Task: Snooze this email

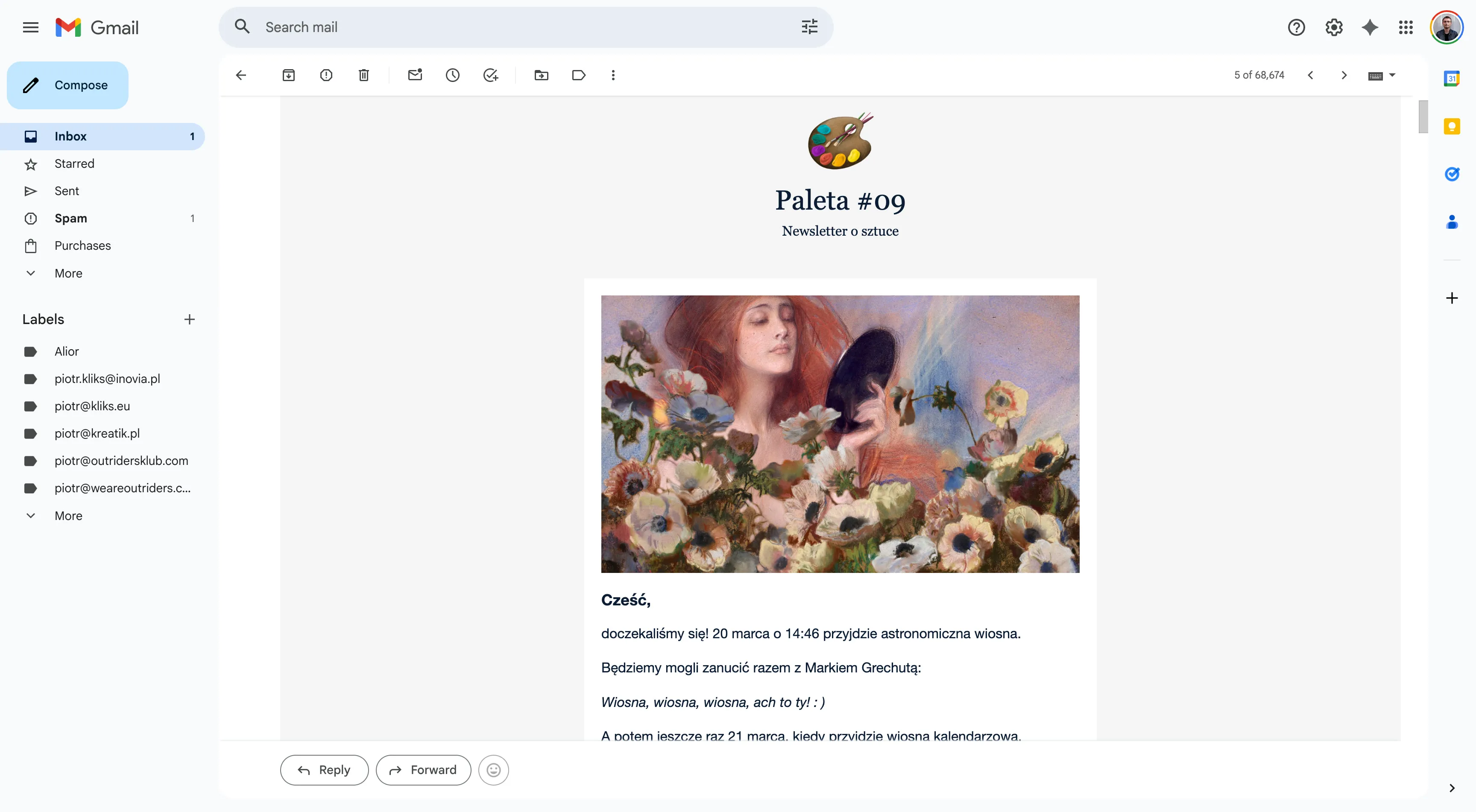Action: [x=453, y=75]
